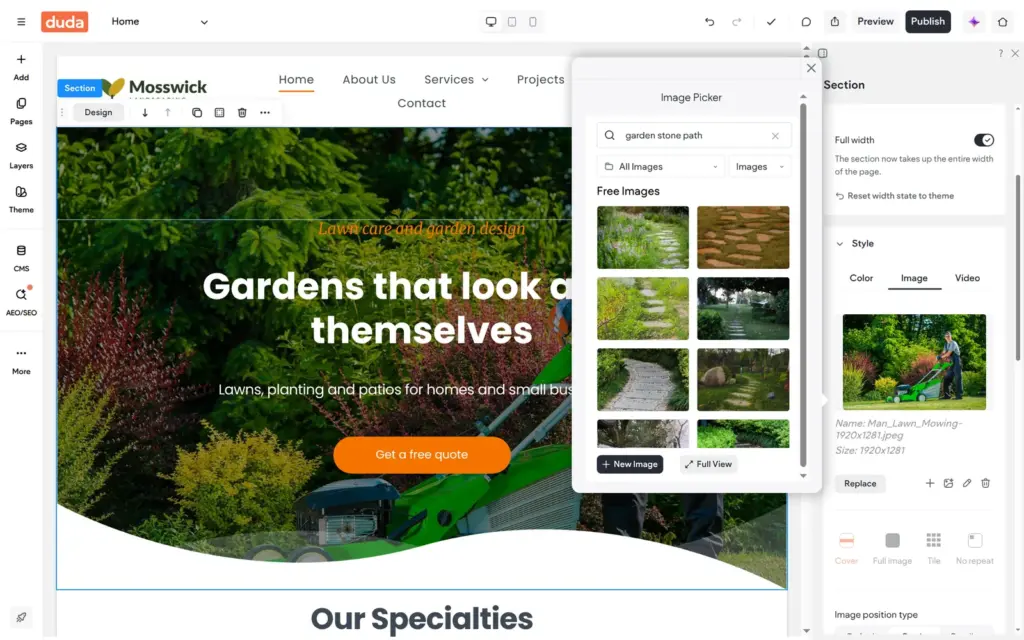This screenshot has height=640, width=1024.
Task: Click Get a free quote button
Action: pos(421,455)
